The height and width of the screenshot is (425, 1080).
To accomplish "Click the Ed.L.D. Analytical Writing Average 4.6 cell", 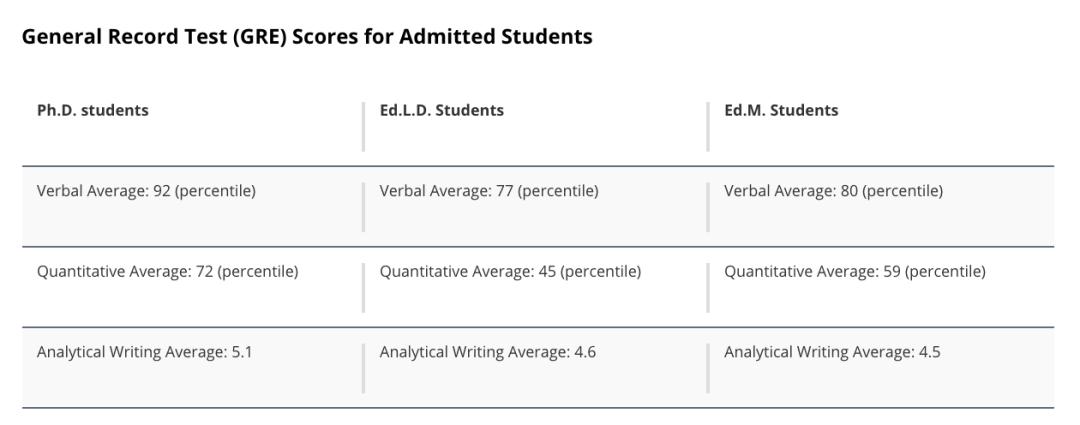I will point(488,352).
